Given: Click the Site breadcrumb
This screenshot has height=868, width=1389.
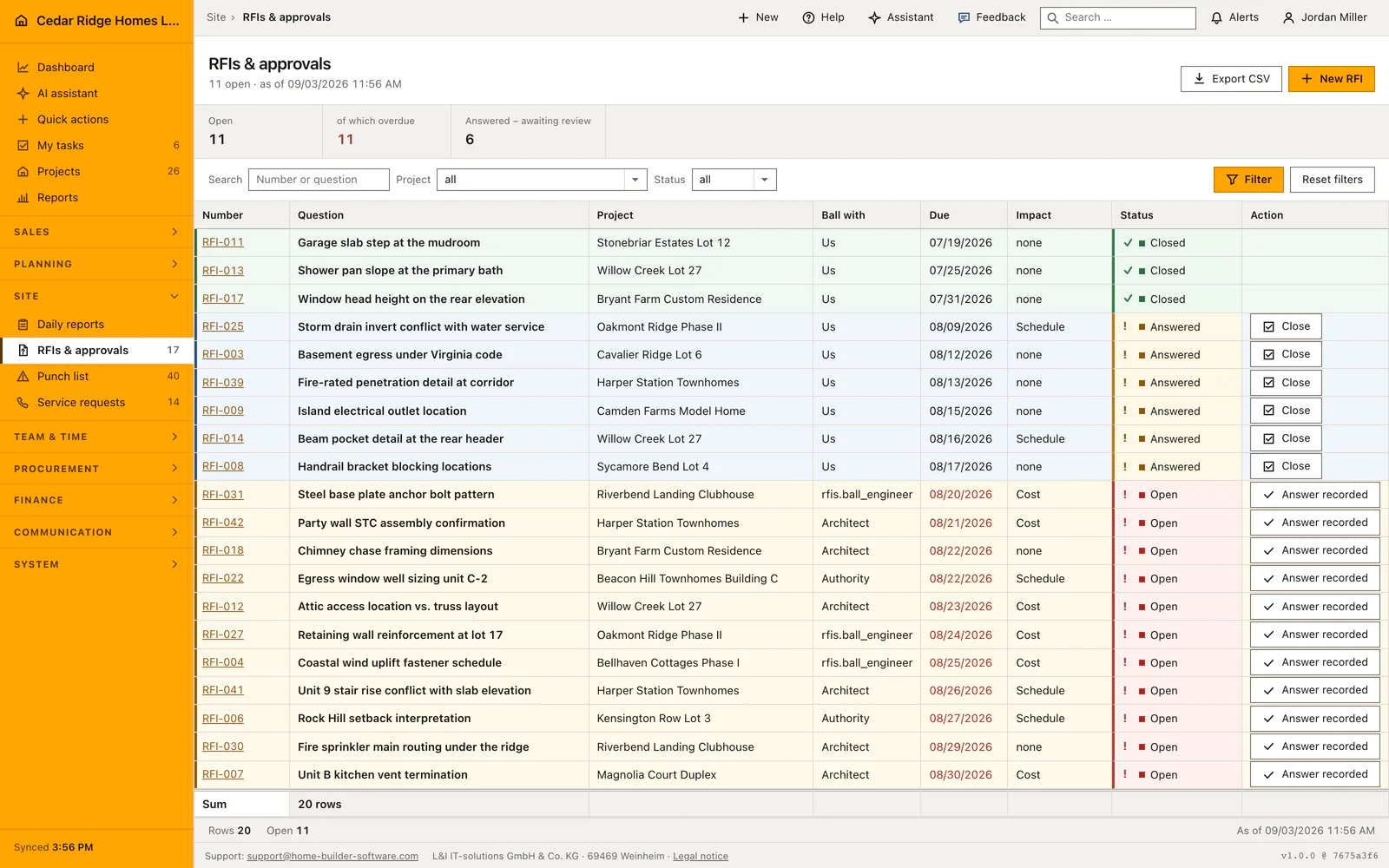Looking at the screenshot, I should pyautogui.click(x=216, y=17).
